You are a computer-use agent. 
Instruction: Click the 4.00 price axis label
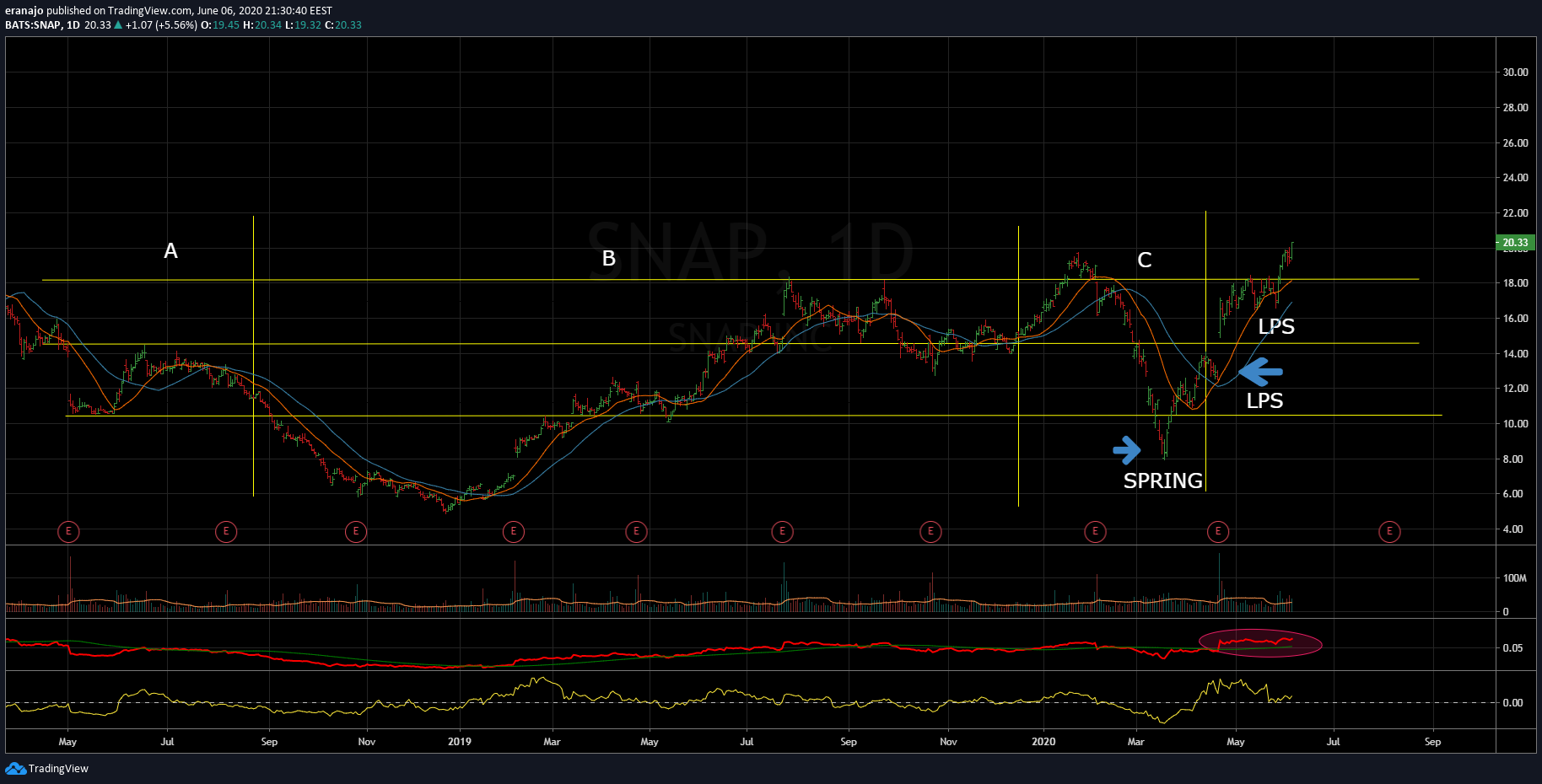tap(1515, 529)
